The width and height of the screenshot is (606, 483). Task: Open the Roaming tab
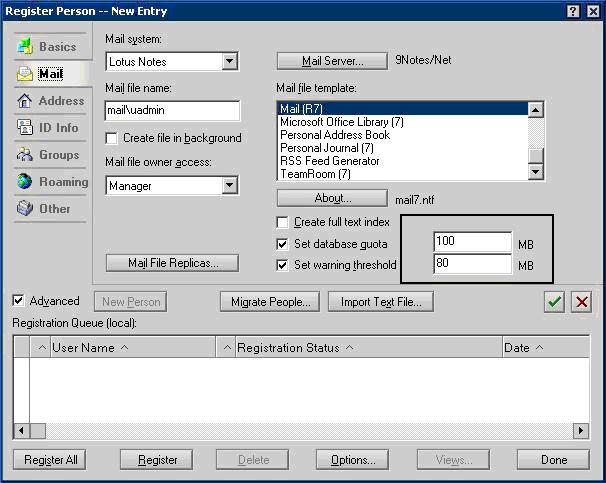pos(52,182)
